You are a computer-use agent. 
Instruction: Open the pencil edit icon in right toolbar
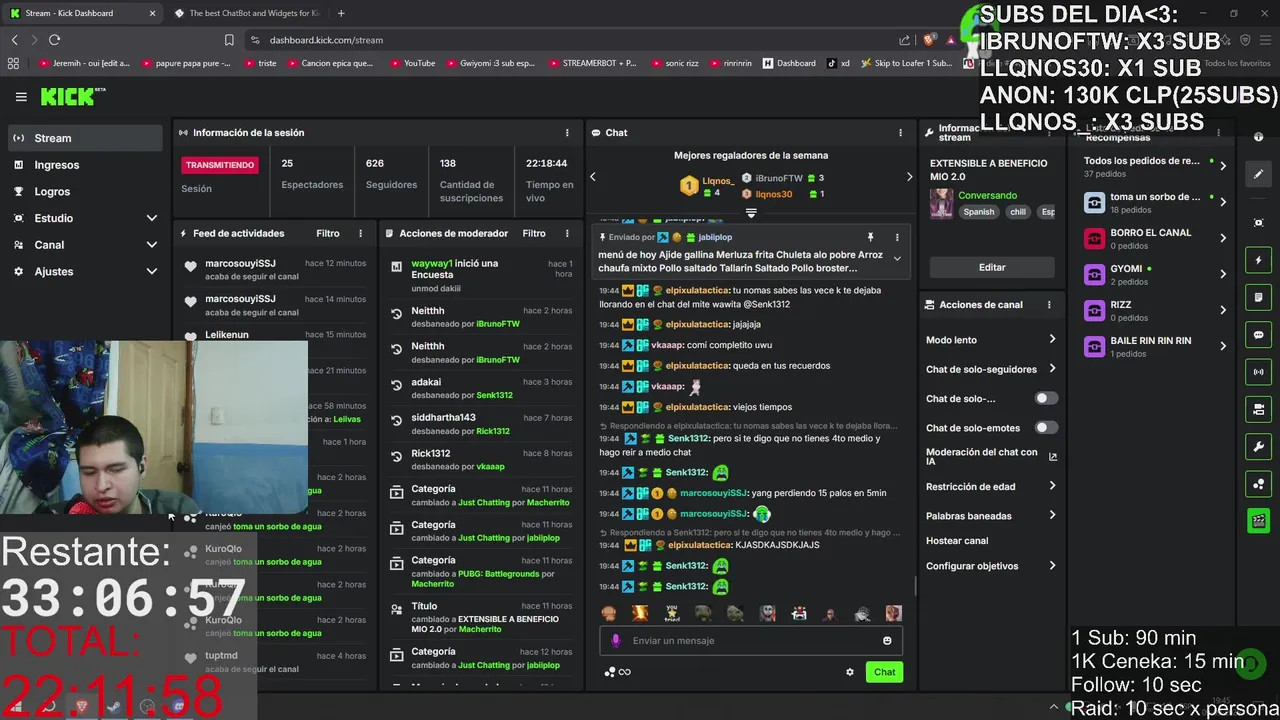coord(1259,174)
